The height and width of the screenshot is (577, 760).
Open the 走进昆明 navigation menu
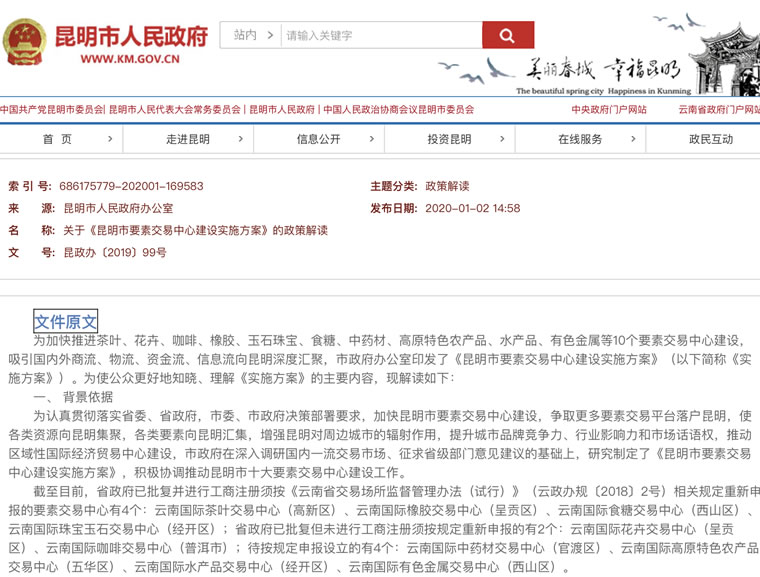[188, 139]
